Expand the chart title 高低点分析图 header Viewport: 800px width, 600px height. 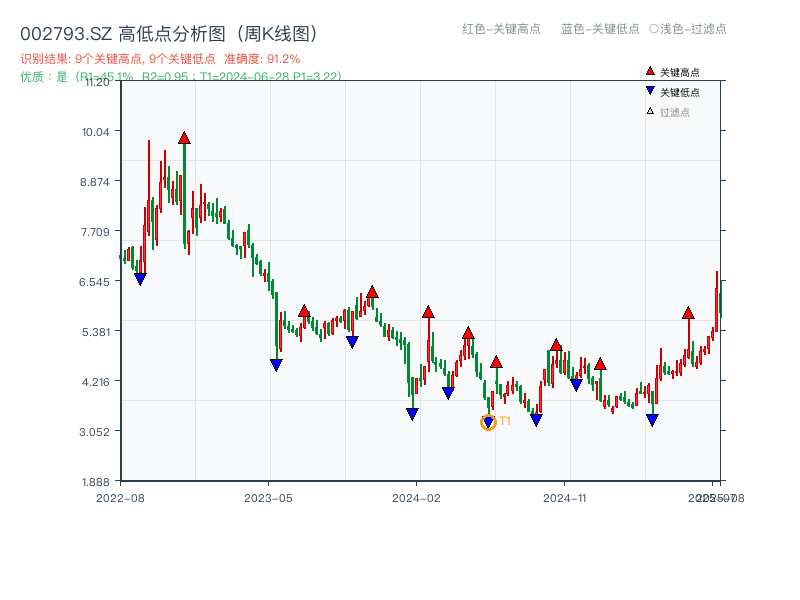[170, 30]
